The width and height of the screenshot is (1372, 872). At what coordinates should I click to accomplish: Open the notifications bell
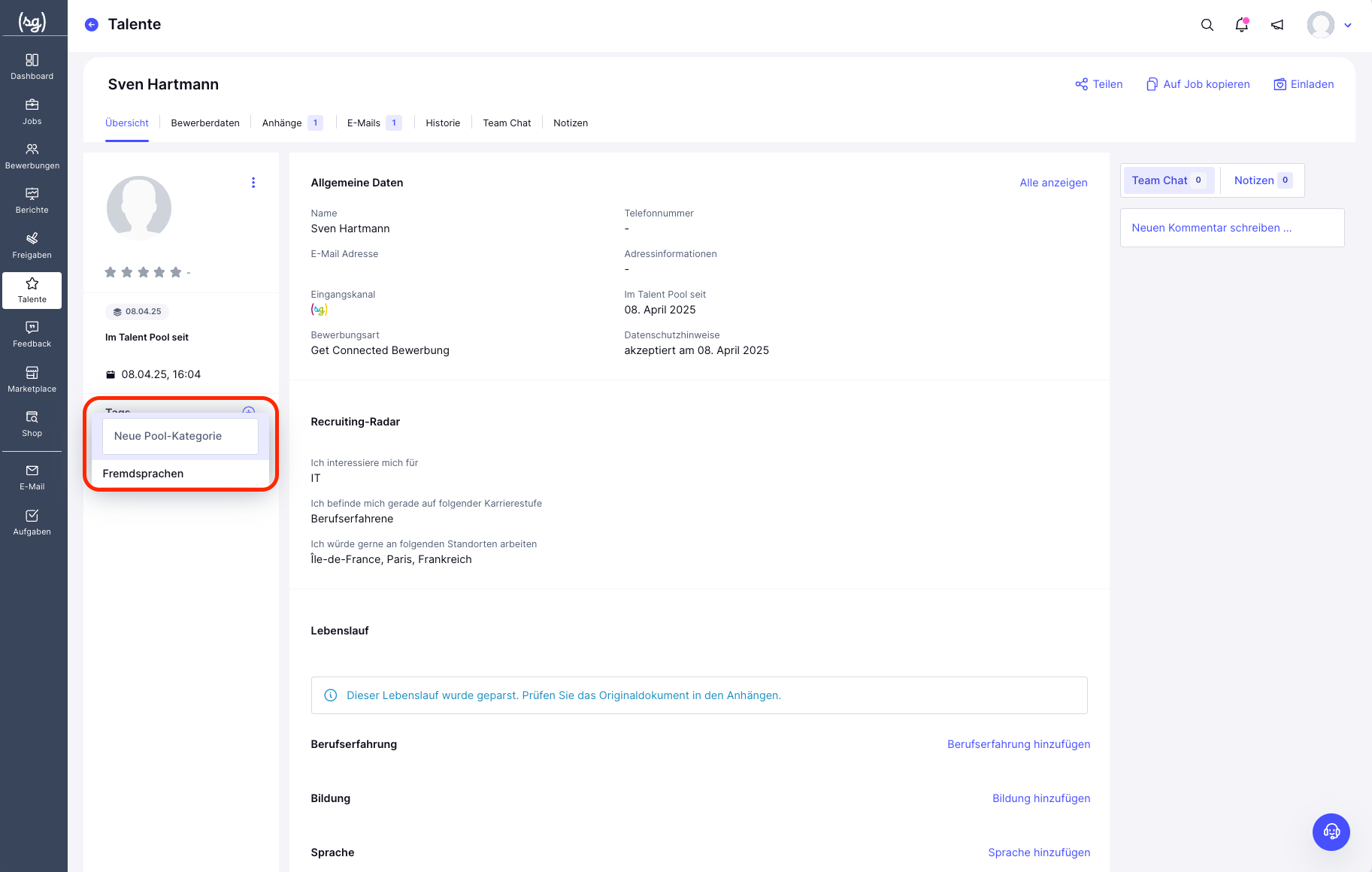point(1242,25)
